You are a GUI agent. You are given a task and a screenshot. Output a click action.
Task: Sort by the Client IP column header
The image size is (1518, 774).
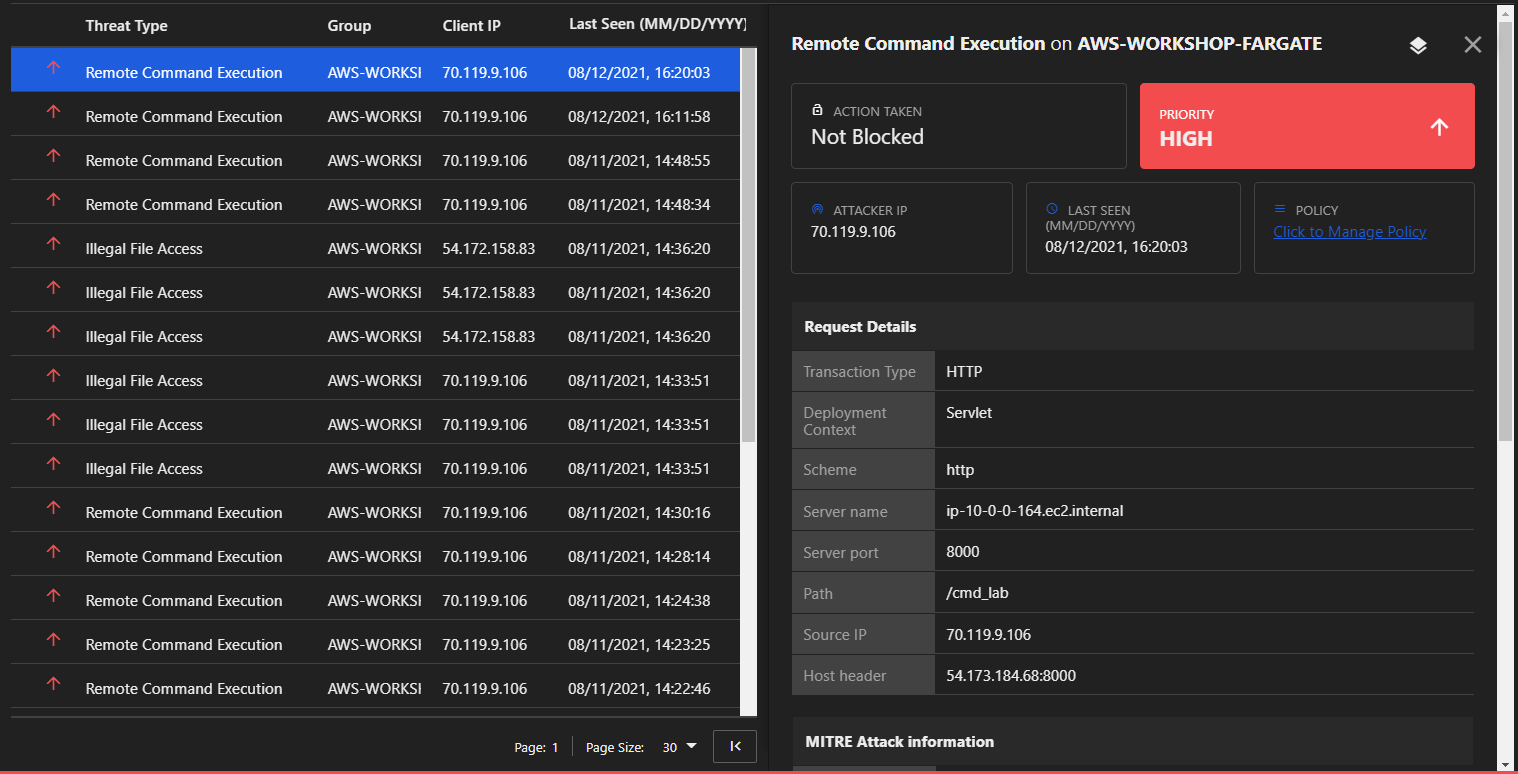[471, 26]
